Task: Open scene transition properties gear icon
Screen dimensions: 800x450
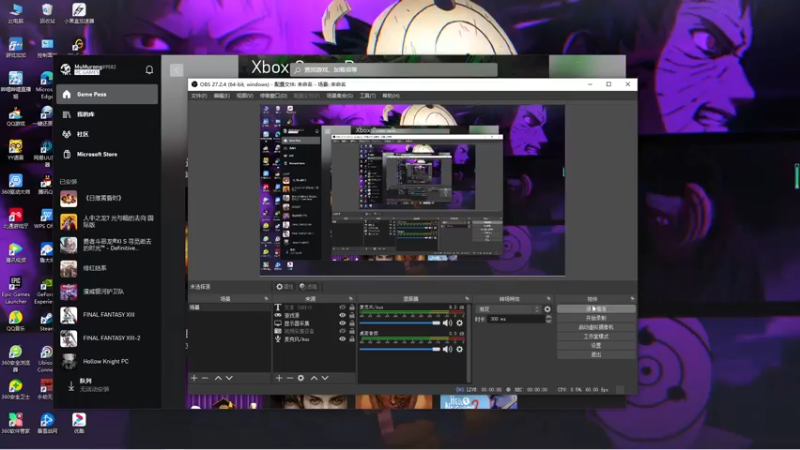Action: 547,309
